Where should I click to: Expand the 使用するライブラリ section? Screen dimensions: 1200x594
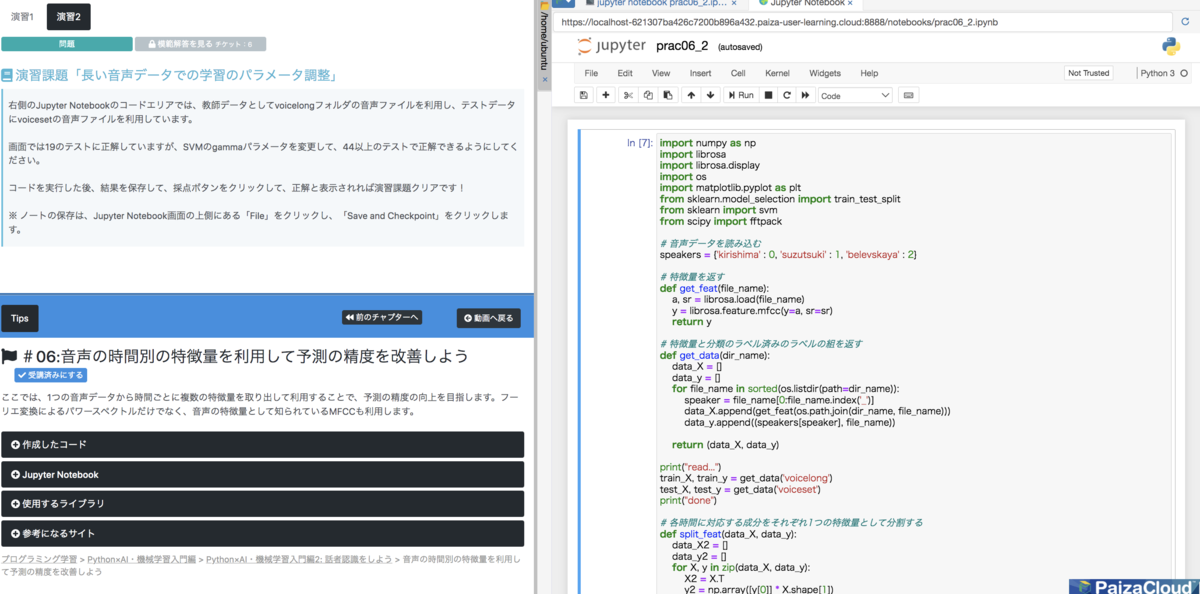(x=264, y=503)
